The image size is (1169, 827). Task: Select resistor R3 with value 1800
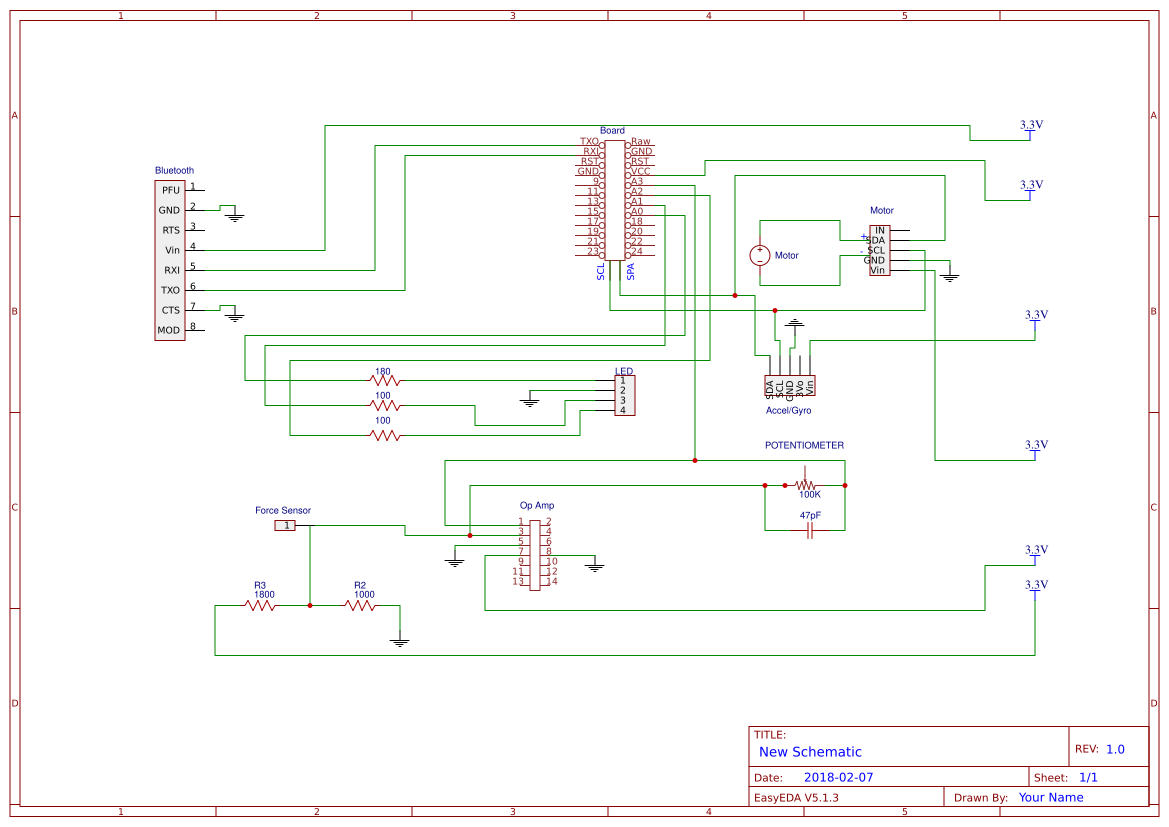click(x=260, y=604)
